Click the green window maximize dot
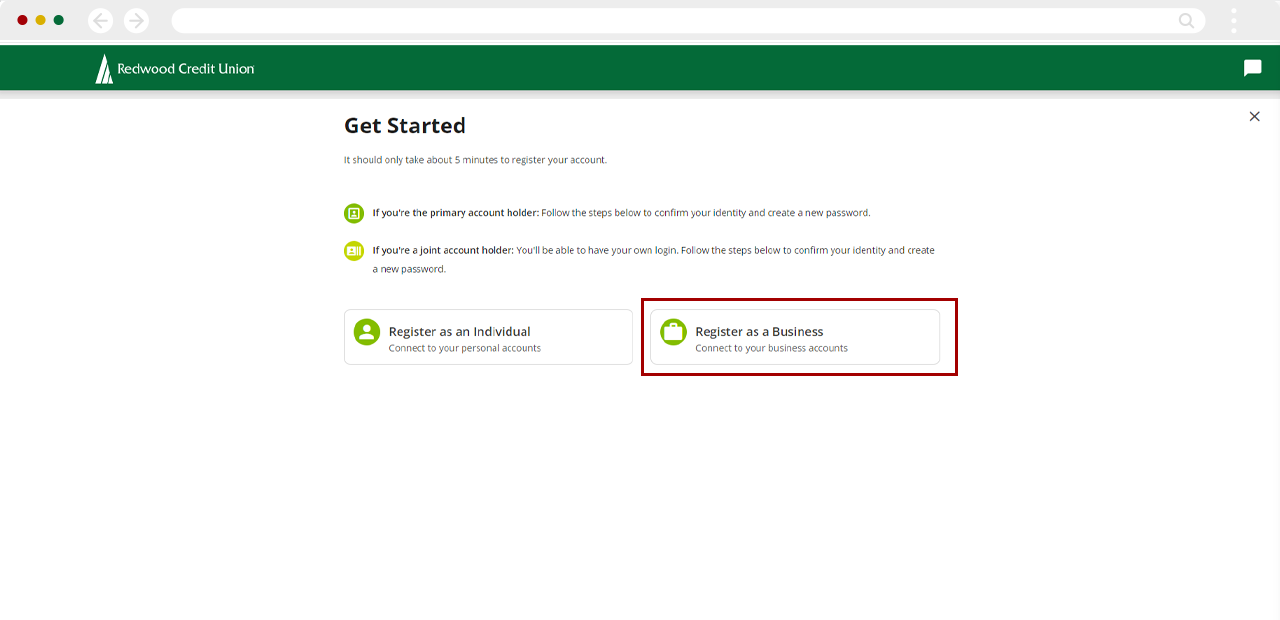 pos(59,20)
